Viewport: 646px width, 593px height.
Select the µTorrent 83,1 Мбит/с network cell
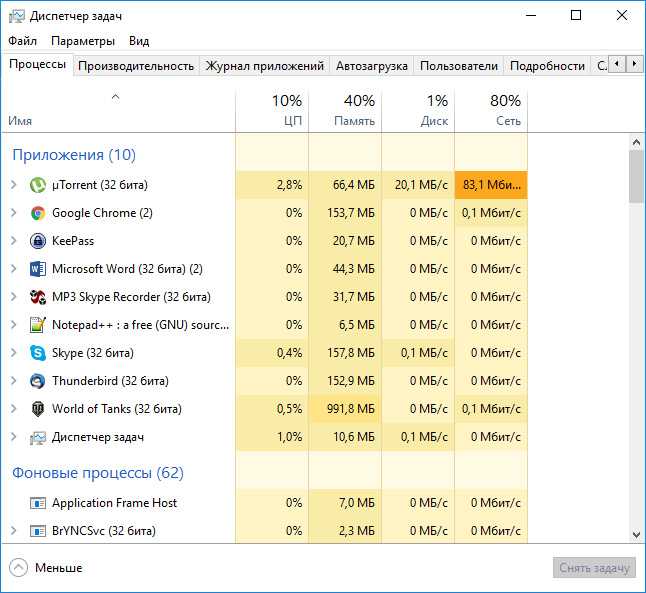point(491,185)
